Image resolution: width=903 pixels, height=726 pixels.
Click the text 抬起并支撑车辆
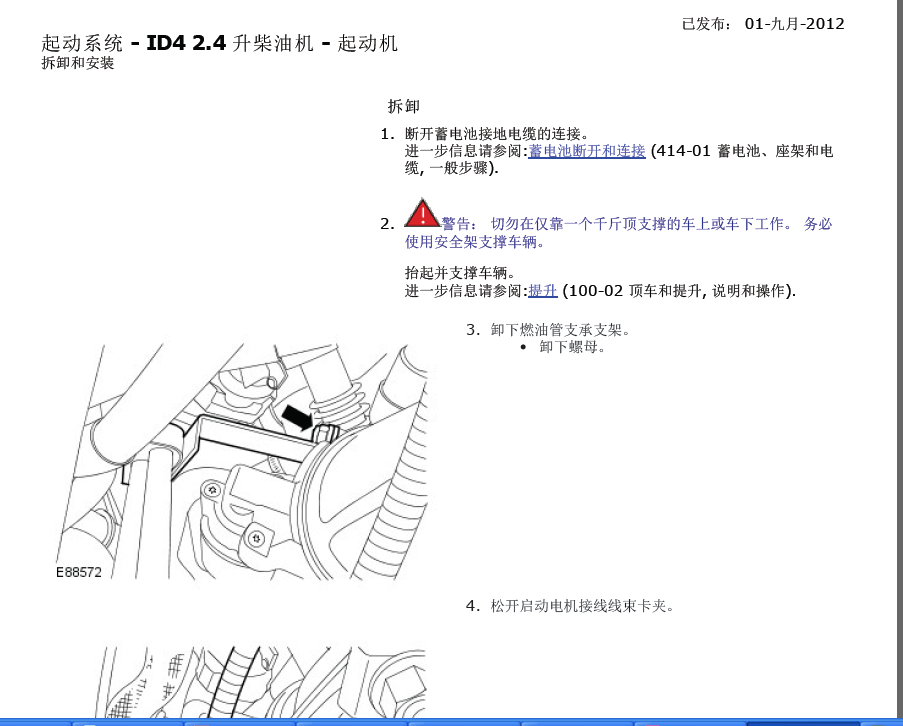point(460,273)
